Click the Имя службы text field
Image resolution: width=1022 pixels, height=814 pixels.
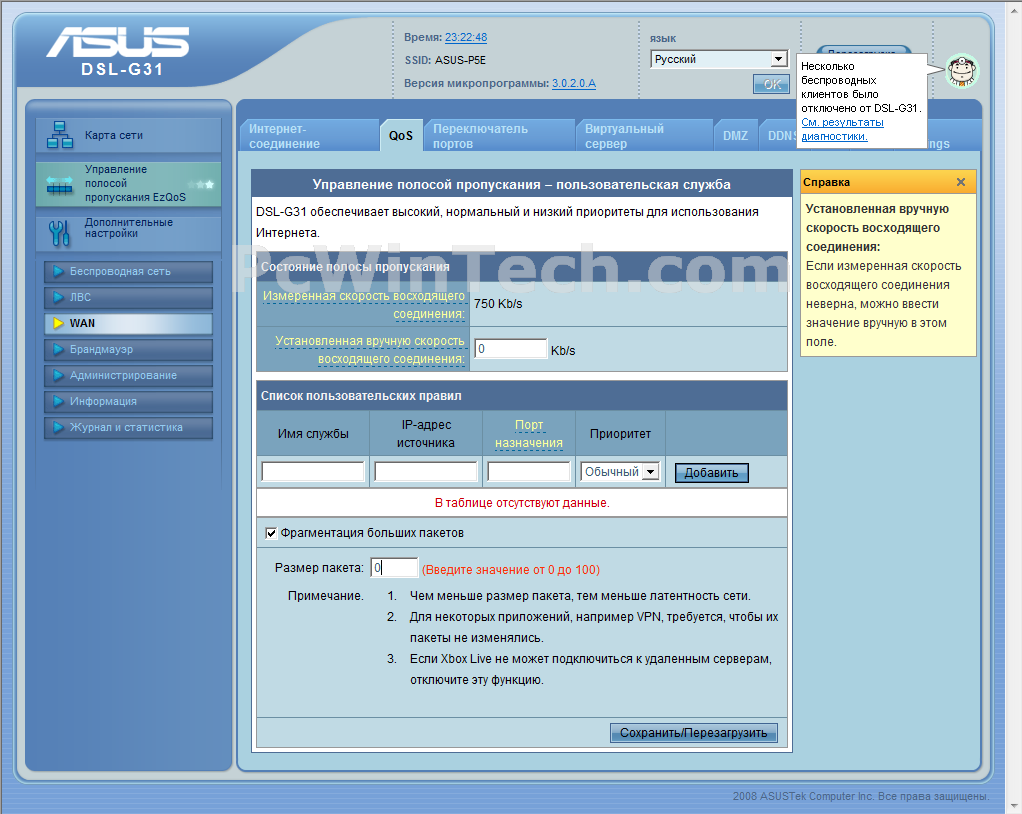point(312,471)
